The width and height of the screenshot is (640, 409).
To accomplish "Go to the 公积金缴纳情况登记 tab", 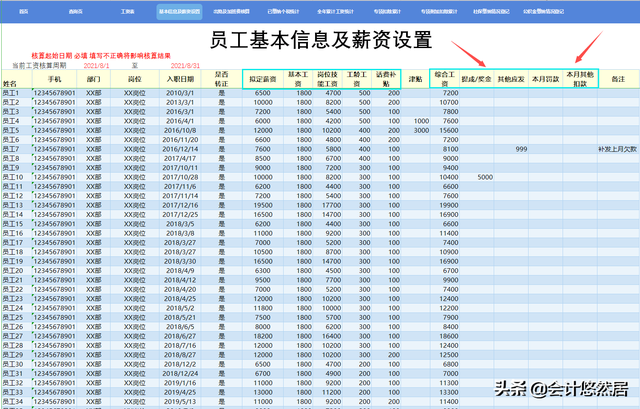I will tap(543, 11).
